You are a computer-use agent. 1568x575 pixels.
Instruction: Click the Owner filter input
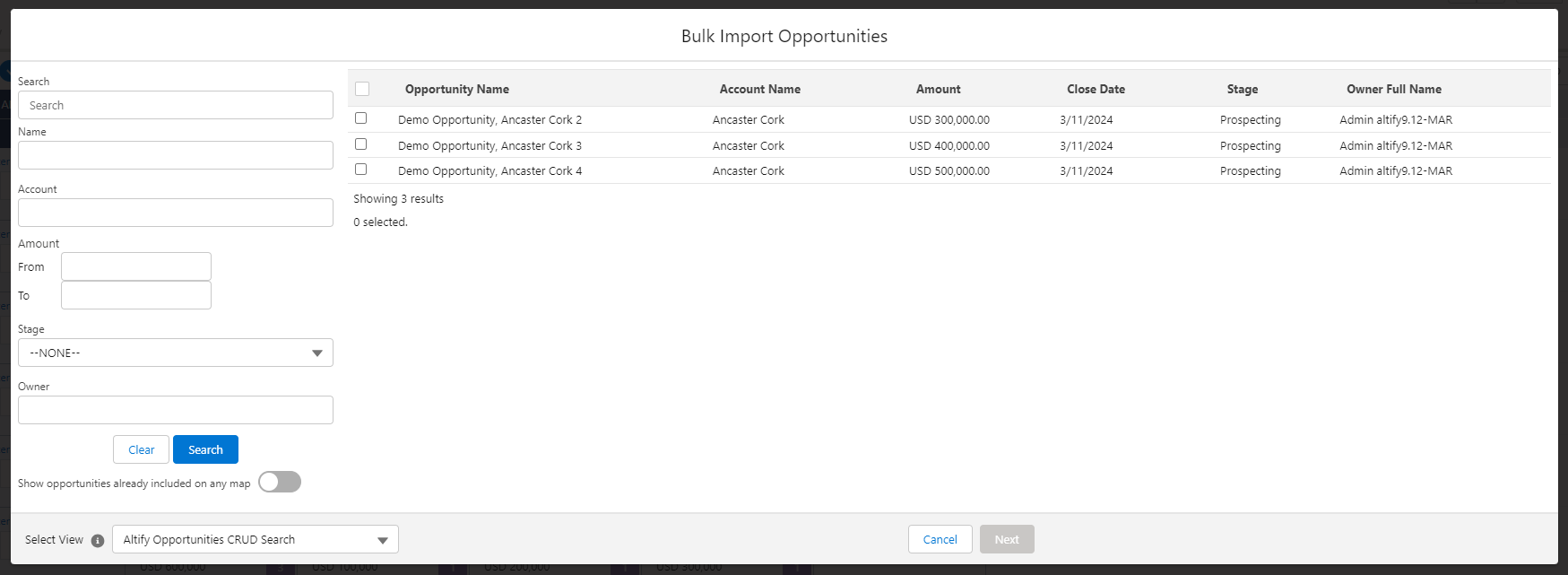click(176, 410)
